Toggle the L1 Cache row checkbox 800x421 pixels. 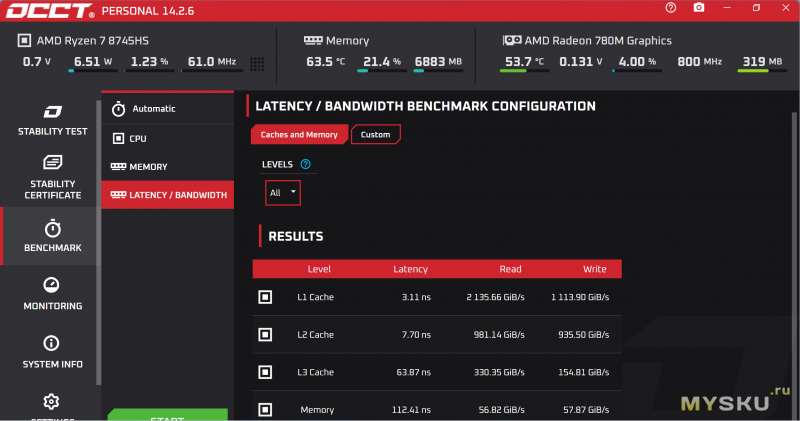[x=265, y=297]
